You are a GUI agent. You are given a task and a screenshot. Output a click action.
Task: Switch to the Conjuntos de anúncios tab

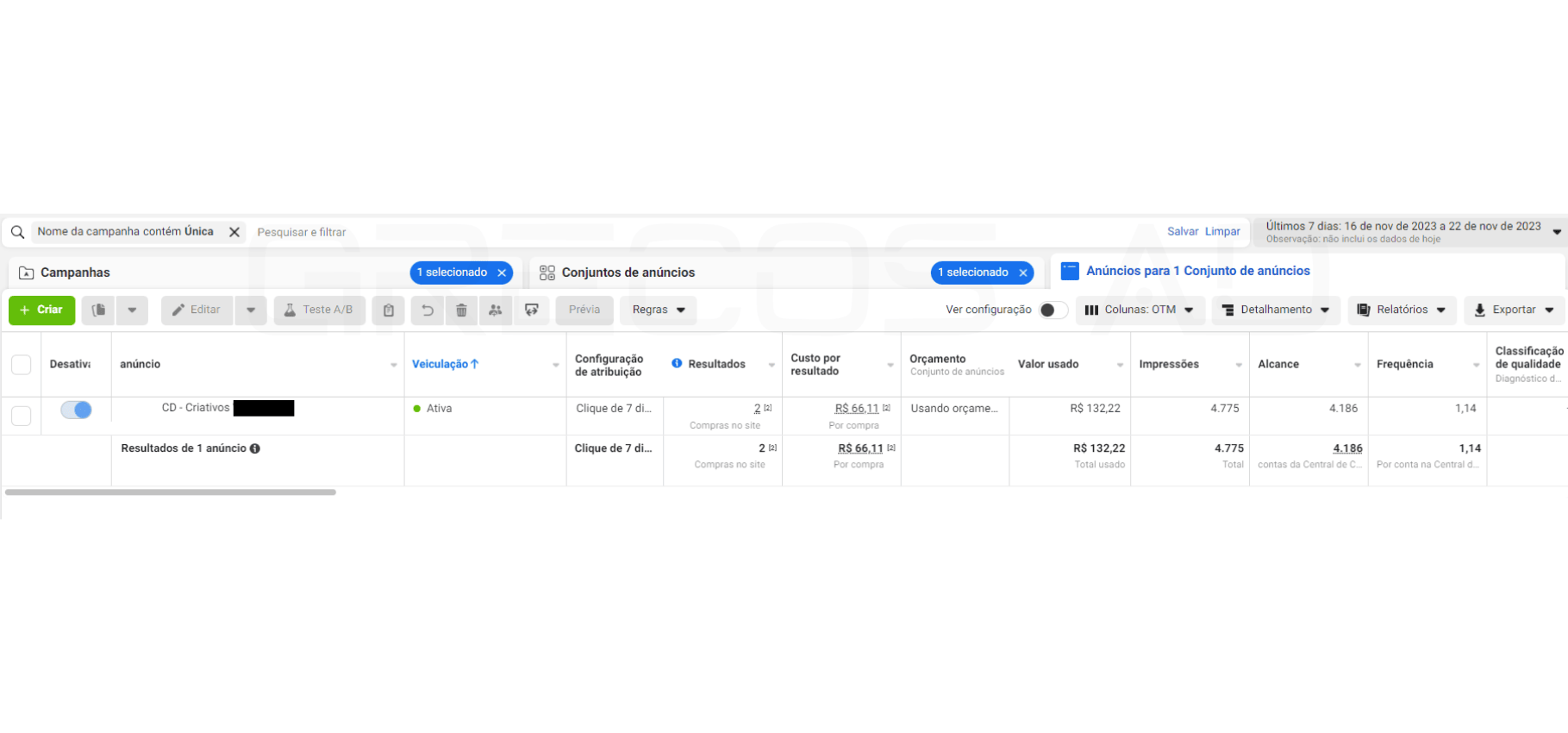click(x=628, y=273)
